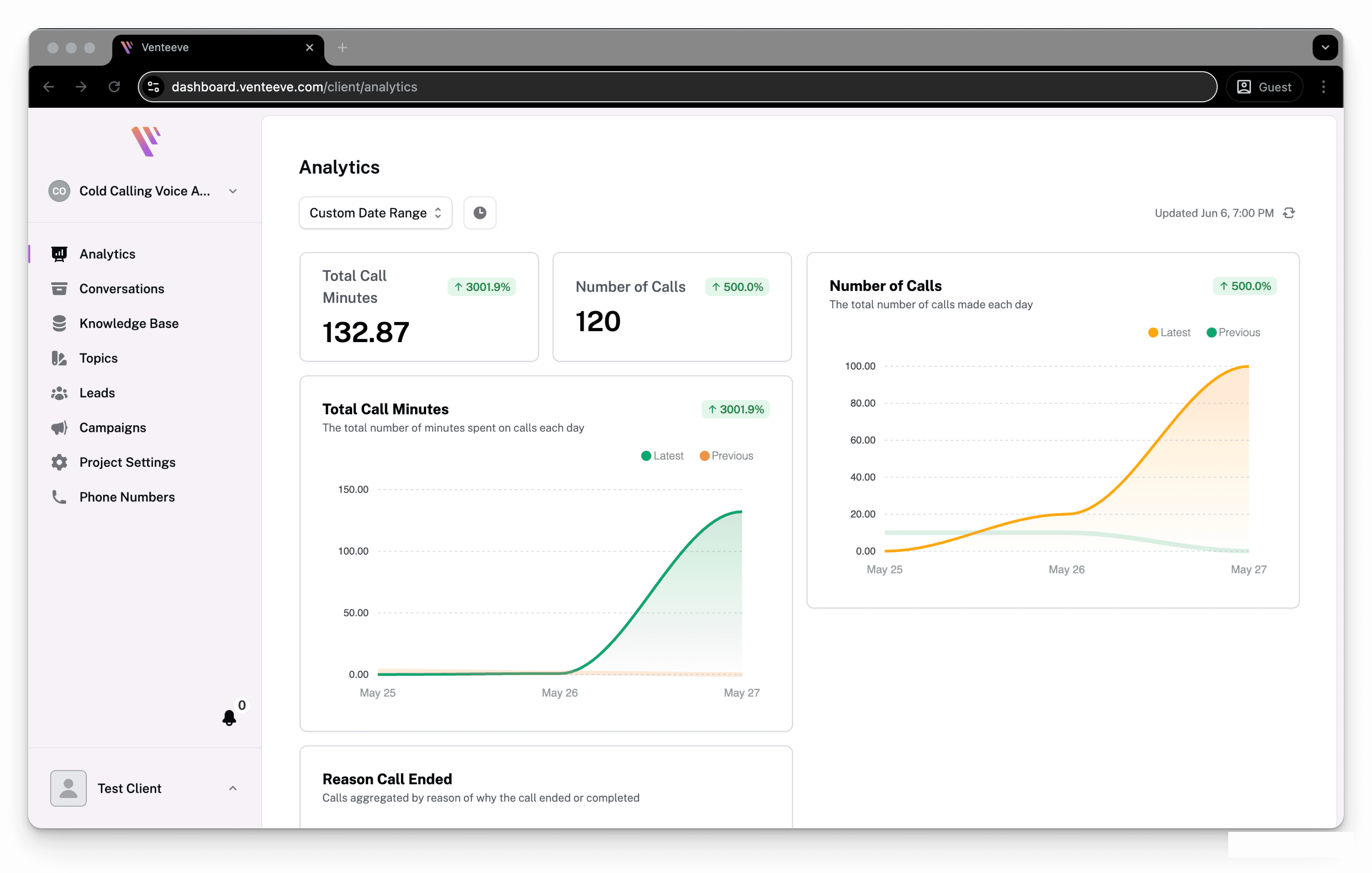Image resolution: width=1372 pixels, height=873 pixels.
Task: Click the Updated Jun 6, 7:00 PM text
Action: click(1213, 213)
